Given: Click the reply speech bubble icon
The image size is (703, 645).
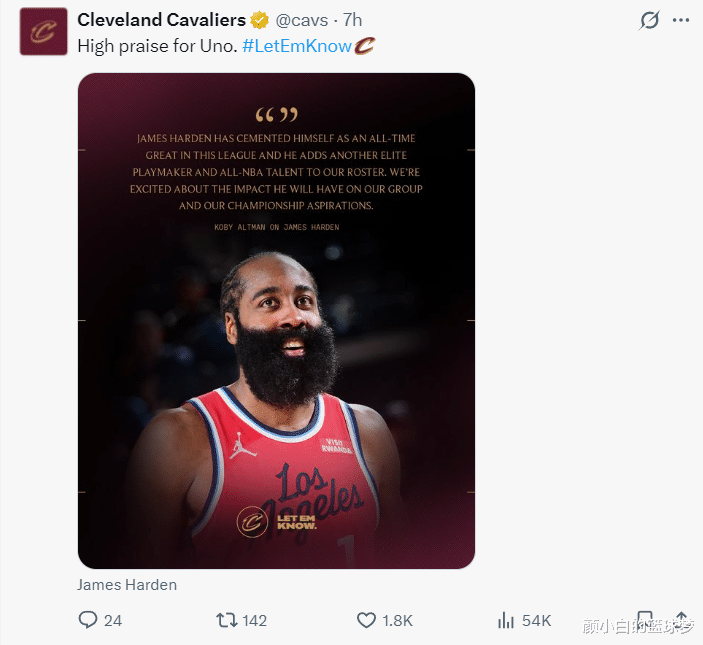Looking at the screenshot, I should 87,620.
